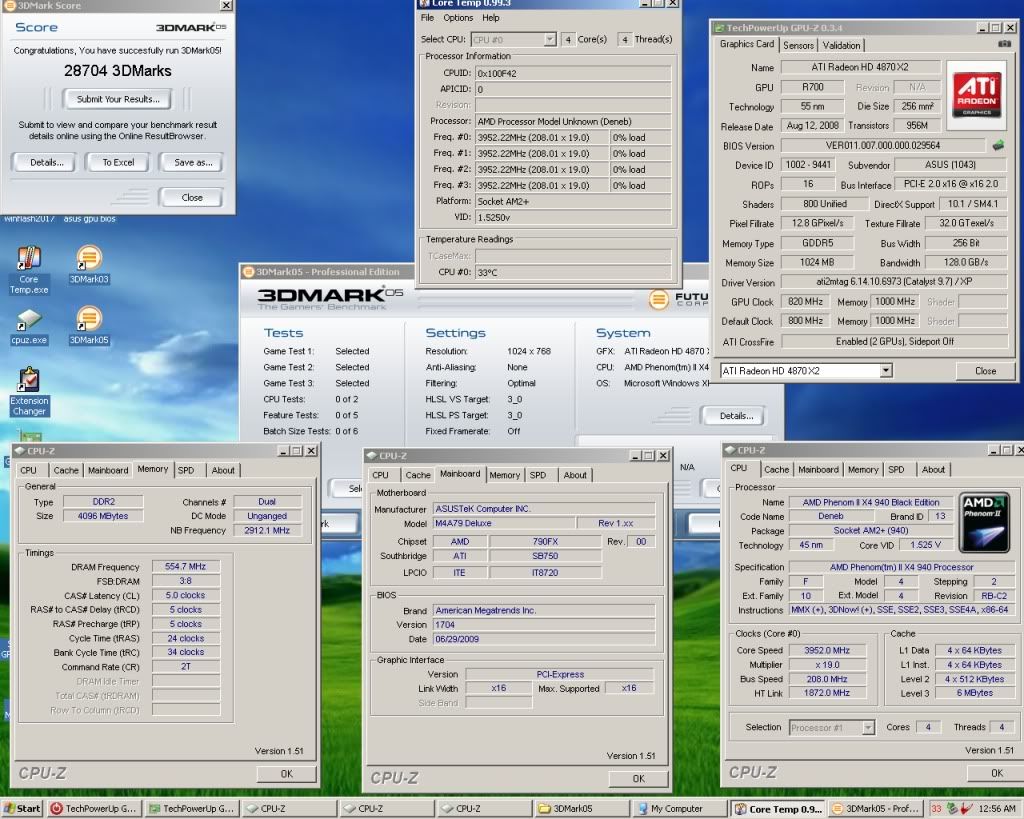The height and width of the screenshot is (819, 1024).
Task: Select the 3DMark05 desktop shortcut
Action: 89,325
